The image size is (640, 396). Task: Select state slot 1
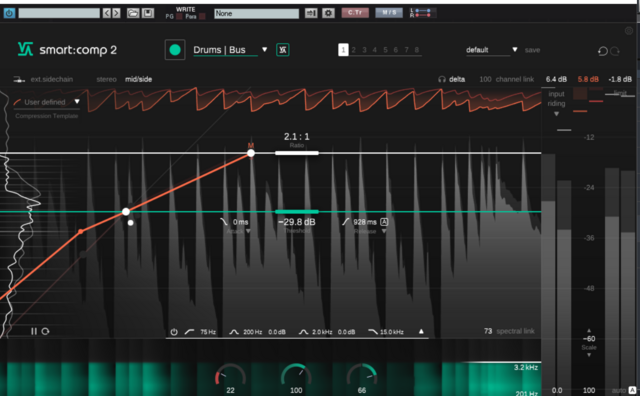[343, 50]
